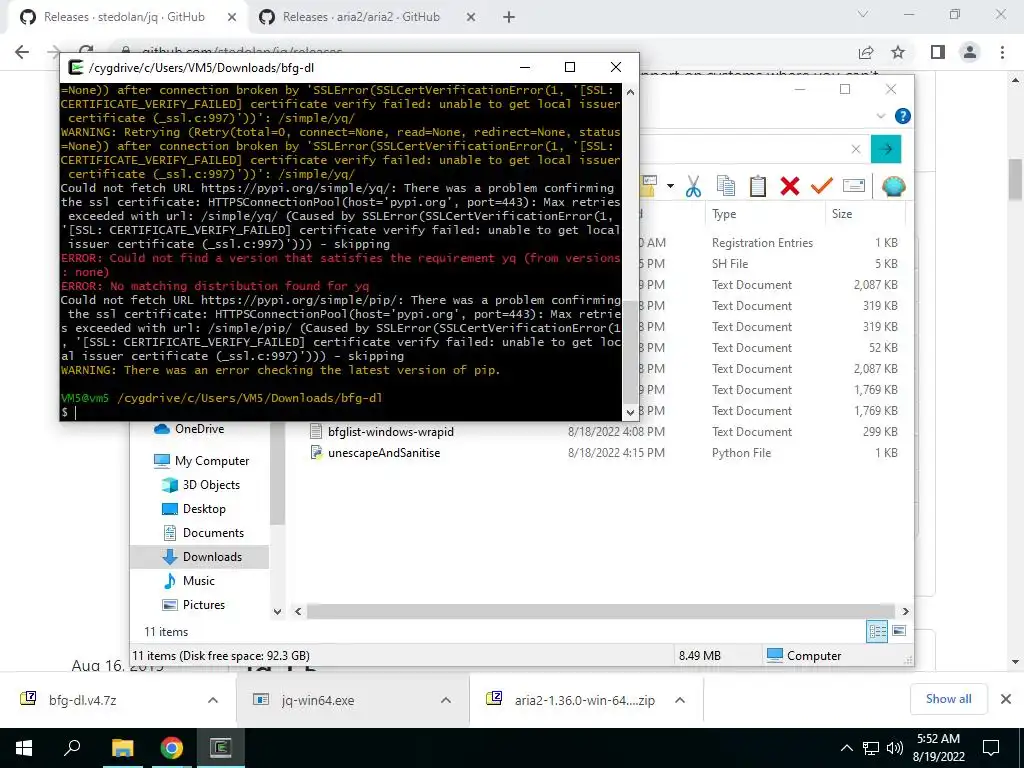The width and height of the screenshot is (1024, 768).
Task: Click the terminal scroll down arrow
Action: [x=630, y=412]
